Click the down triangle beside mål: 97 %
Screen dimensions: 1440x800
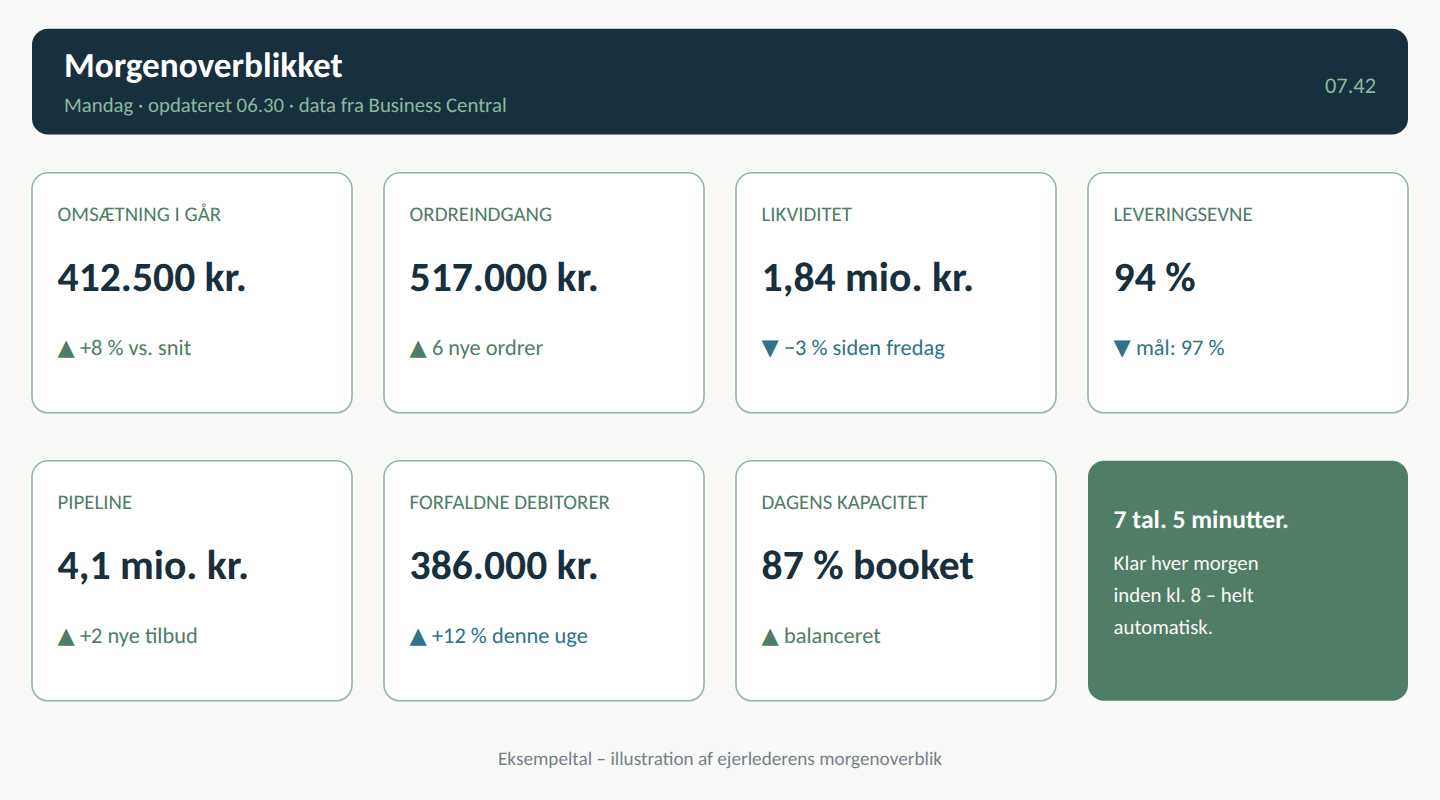coord(1122,349)
